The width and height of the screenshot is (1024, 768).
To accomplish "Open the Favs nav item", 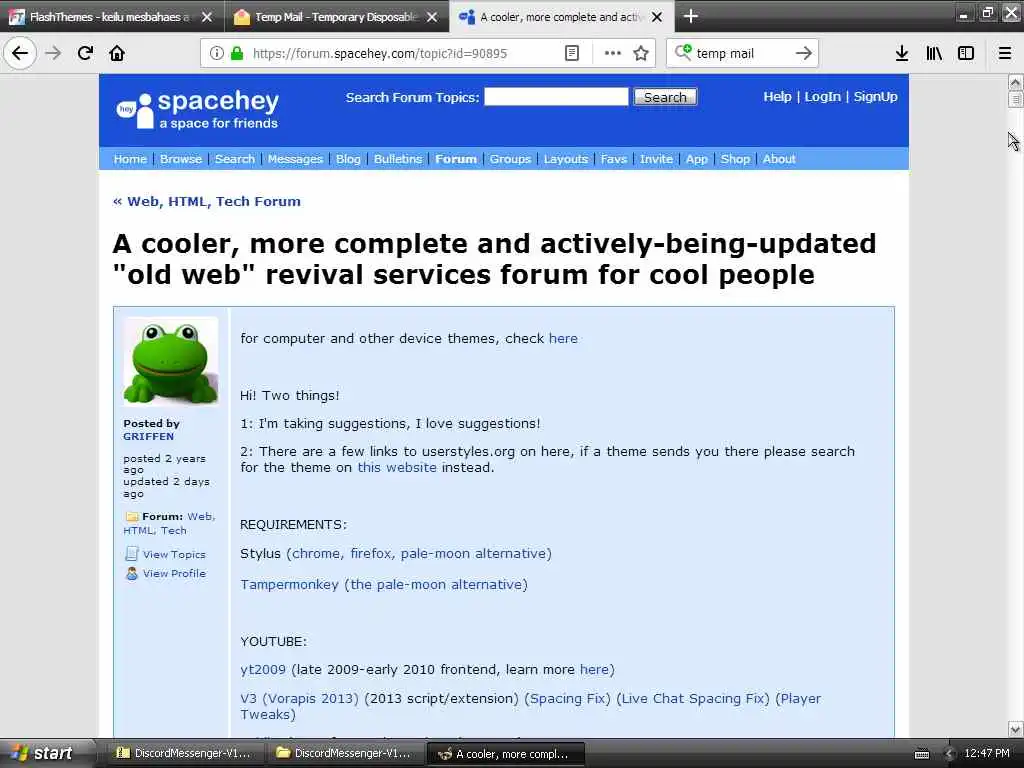I will click(x=613, y=159).
